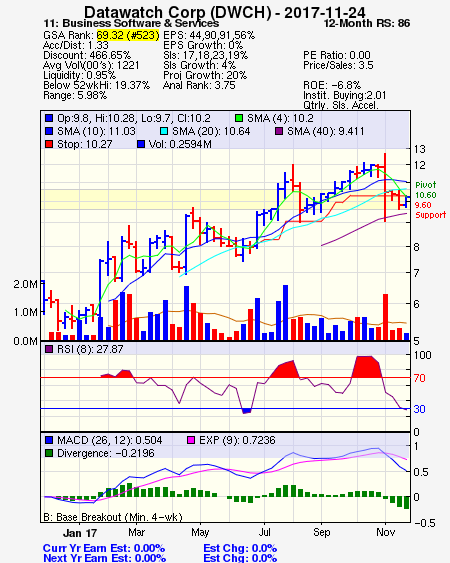
Task: Click the Sls: 17,18,23,19% text
Action: pyautogui.click(x=205, y=55)
